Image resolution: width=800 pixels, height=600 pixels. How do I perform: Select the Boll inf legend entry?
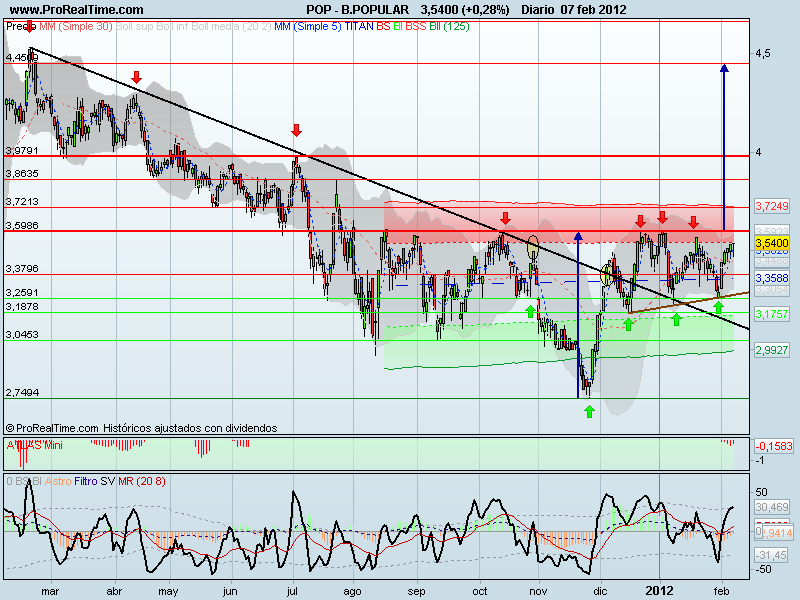point(172,26)
